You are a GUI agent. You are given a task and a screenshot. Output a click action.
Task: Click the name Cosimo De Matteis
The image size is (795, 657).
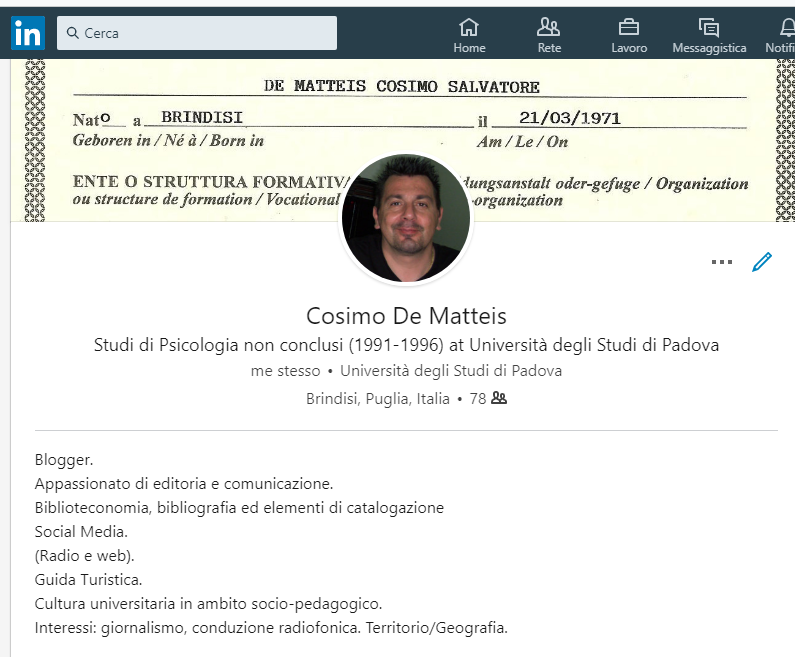pos(406,316)
